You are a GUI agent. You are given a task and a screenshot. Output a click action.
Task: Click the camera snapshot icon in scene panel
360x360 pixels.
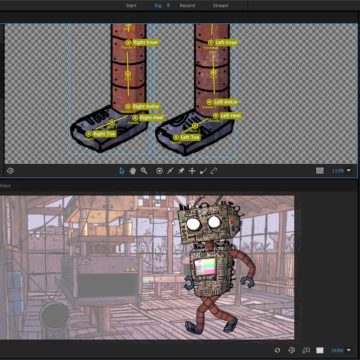[x=292, y=350]
